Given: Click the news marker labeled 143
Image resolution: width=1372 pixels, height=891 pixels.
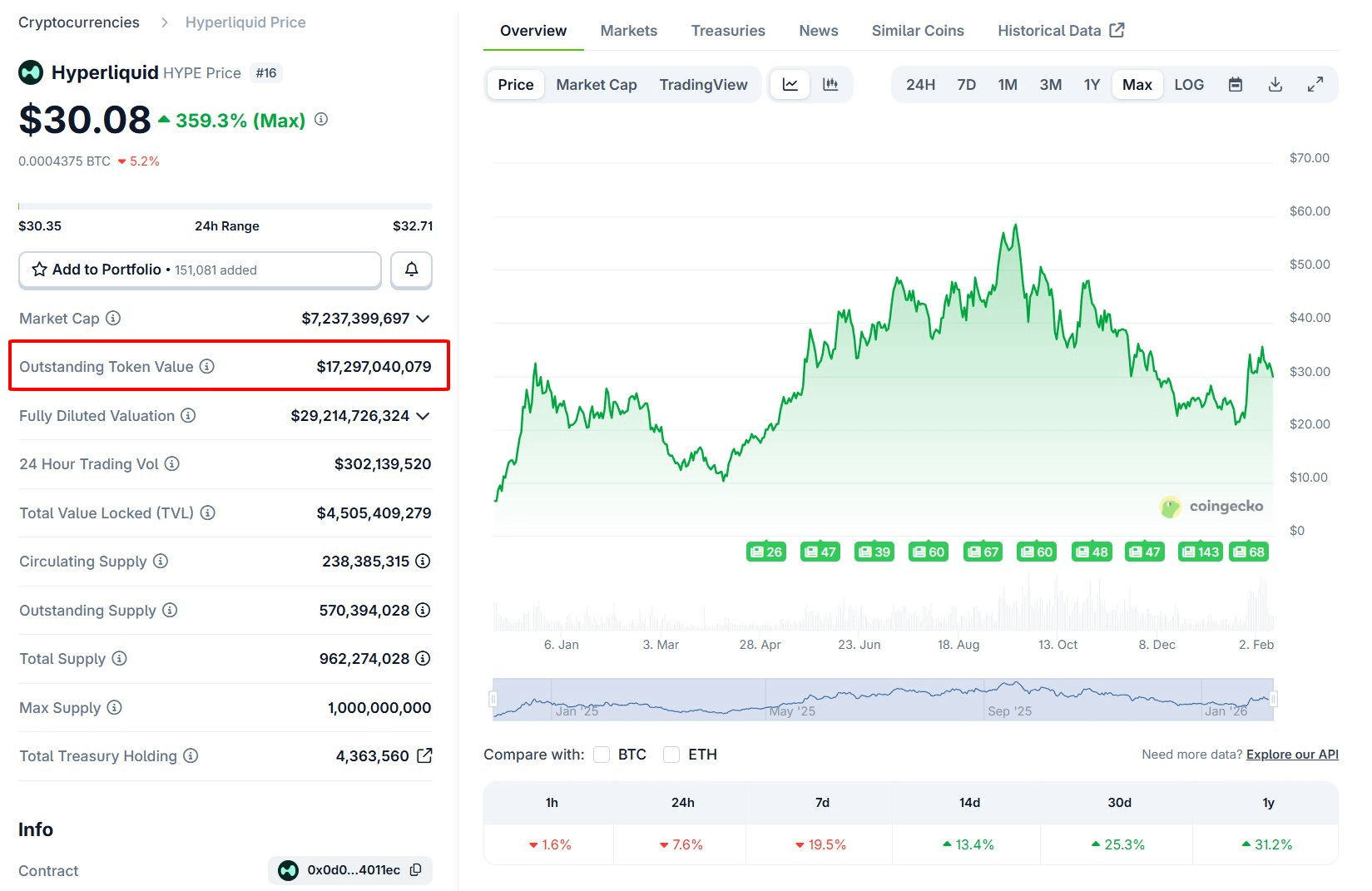Looking at the screenshot, I should (x=1200, y=552).
